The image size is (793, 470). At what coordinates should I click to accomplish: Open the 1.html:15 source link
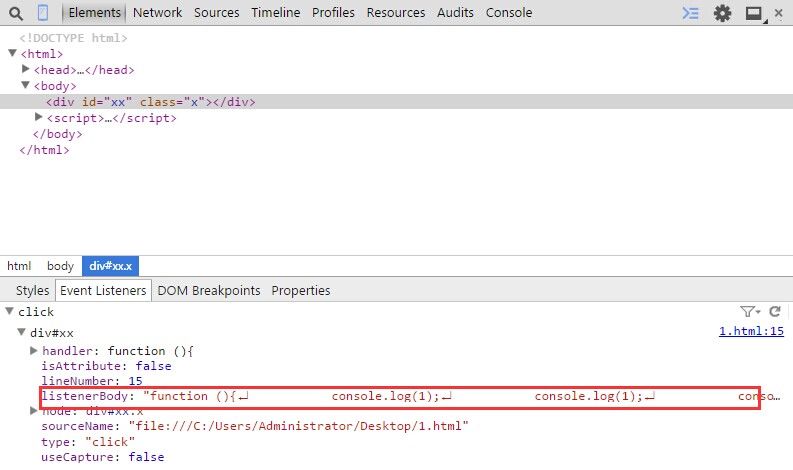click(x=751, y=331)
